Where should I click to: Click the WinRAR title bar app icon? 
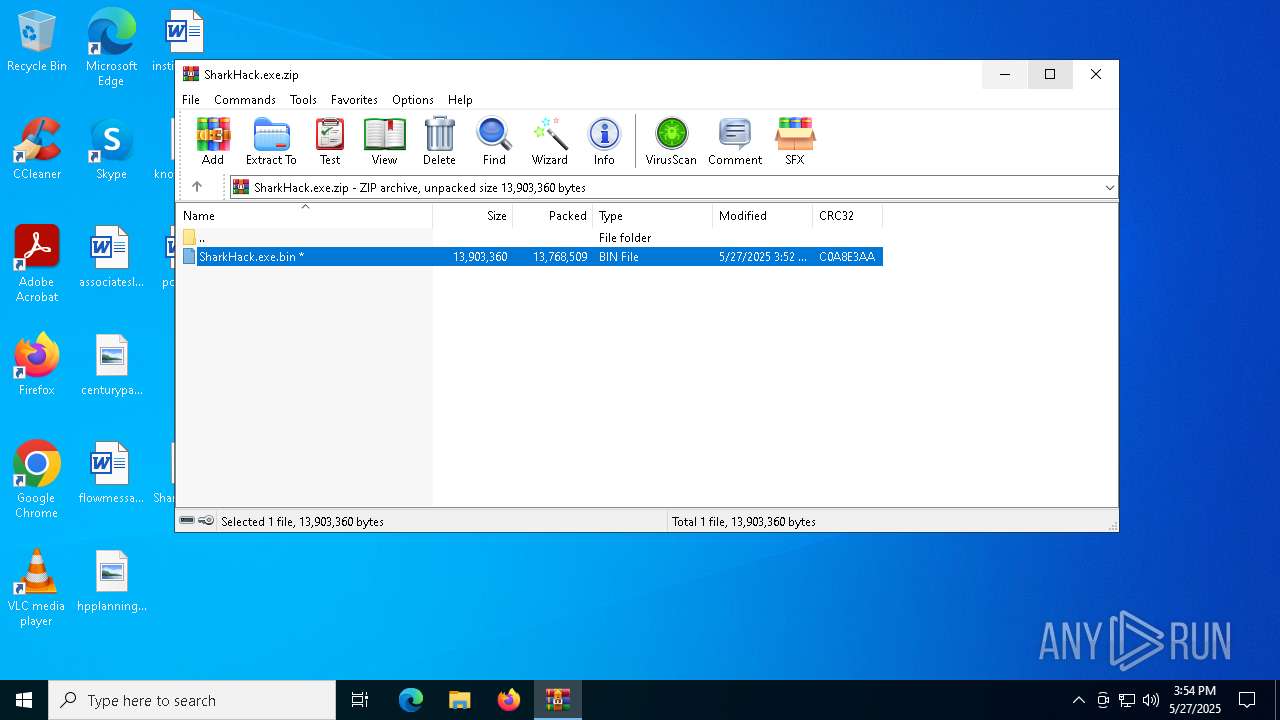[x=191, y=74]
